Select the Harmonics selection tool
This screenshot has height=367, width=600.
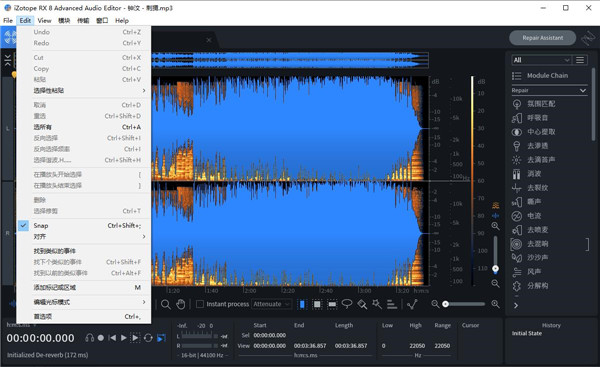[x=392, y=304]
